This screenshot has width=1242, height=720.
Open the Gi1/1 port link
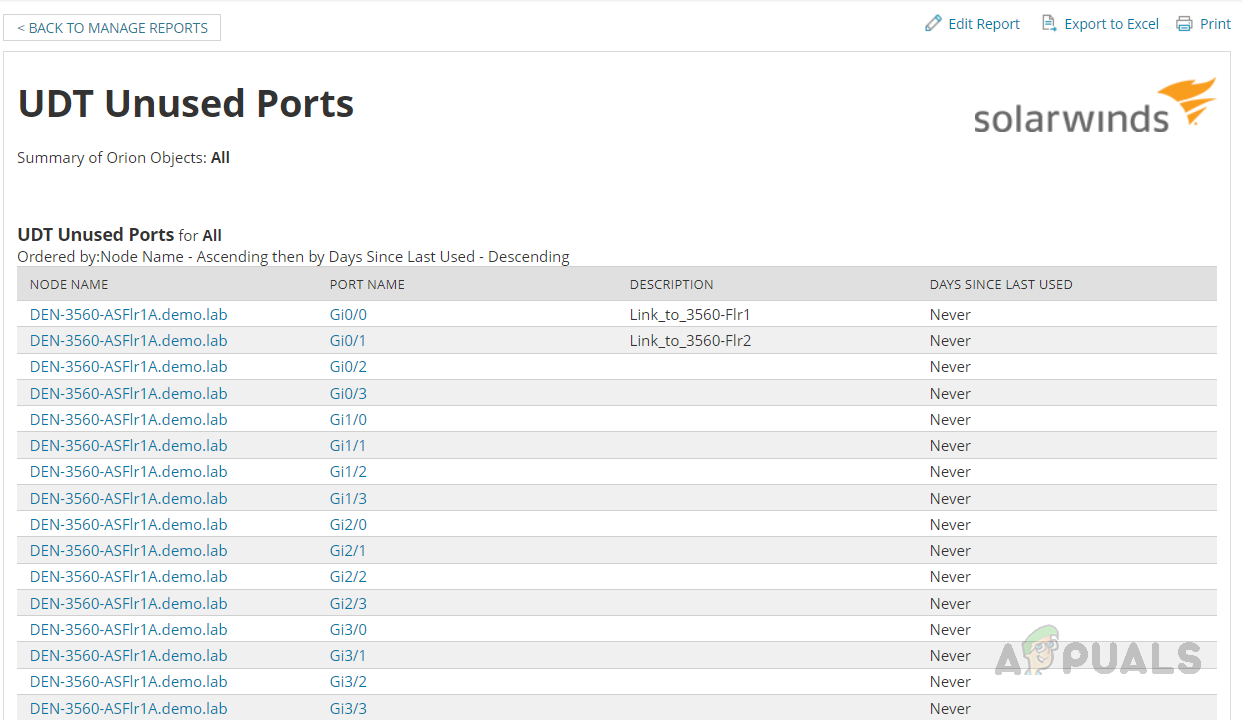(x=348, y=445)
